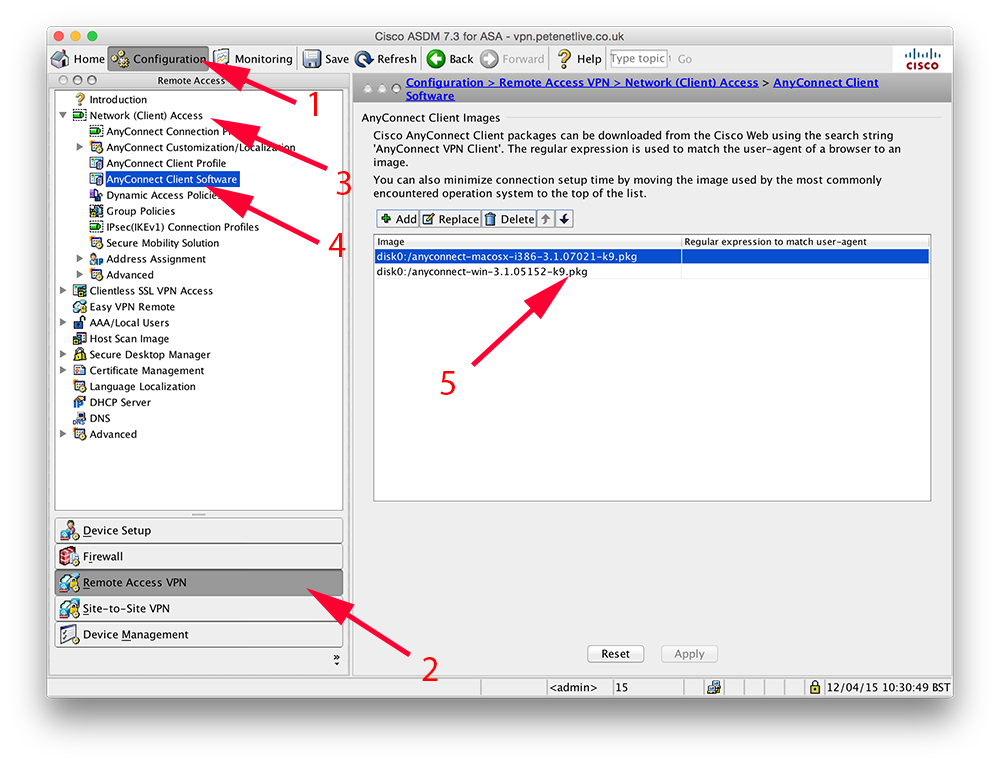Select DHCP Server

[x=120, y=402]
